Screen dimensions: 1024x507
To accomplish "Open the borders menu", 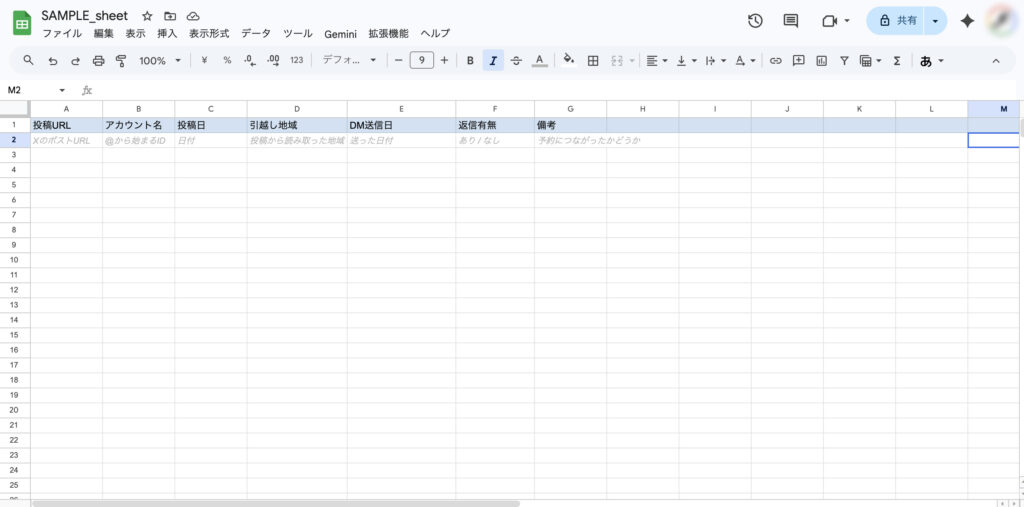I will [x=593, y=61].
